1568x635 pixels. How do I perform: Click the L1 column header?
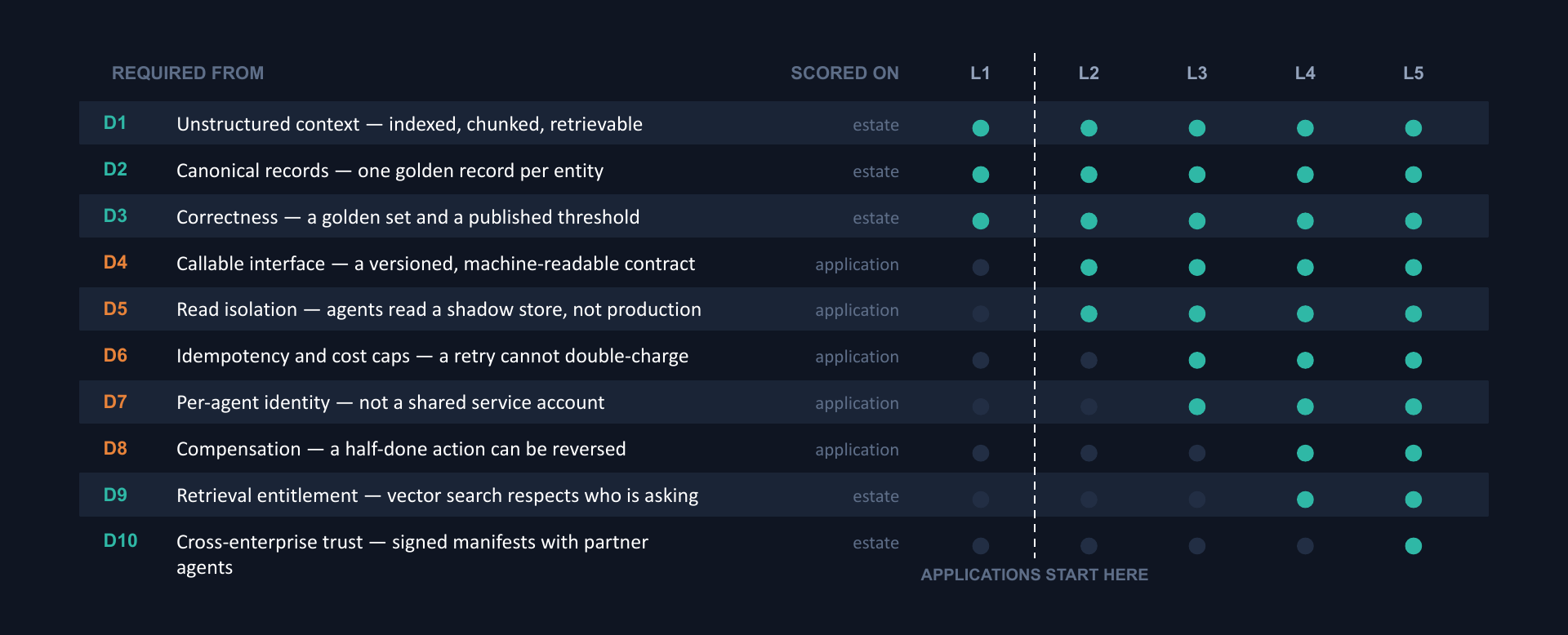980,73
